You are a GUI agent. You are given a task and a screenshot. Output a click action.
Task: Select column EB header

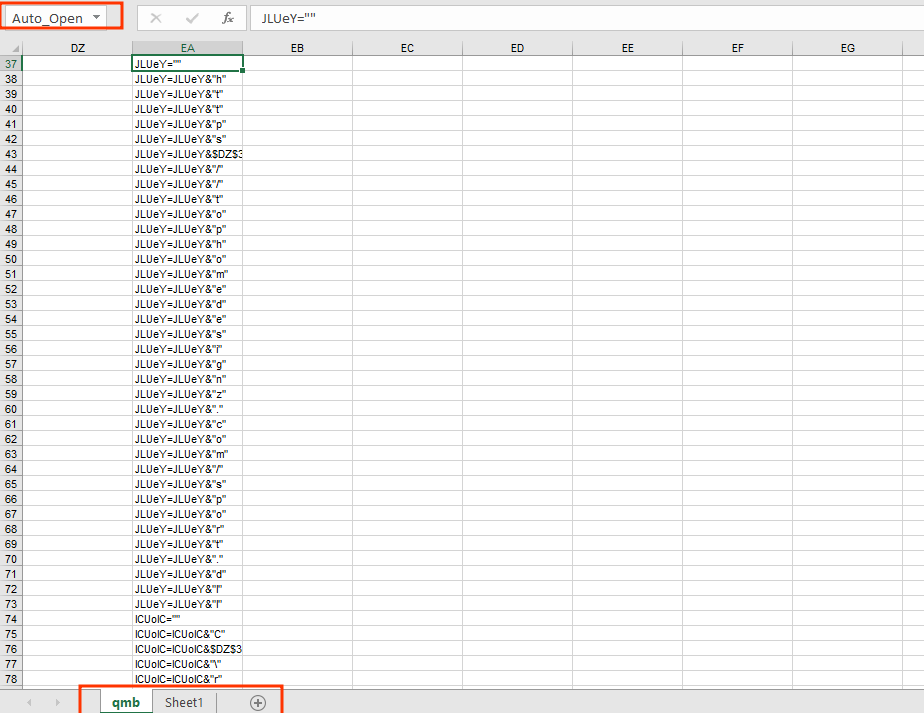tap(297, 48)
